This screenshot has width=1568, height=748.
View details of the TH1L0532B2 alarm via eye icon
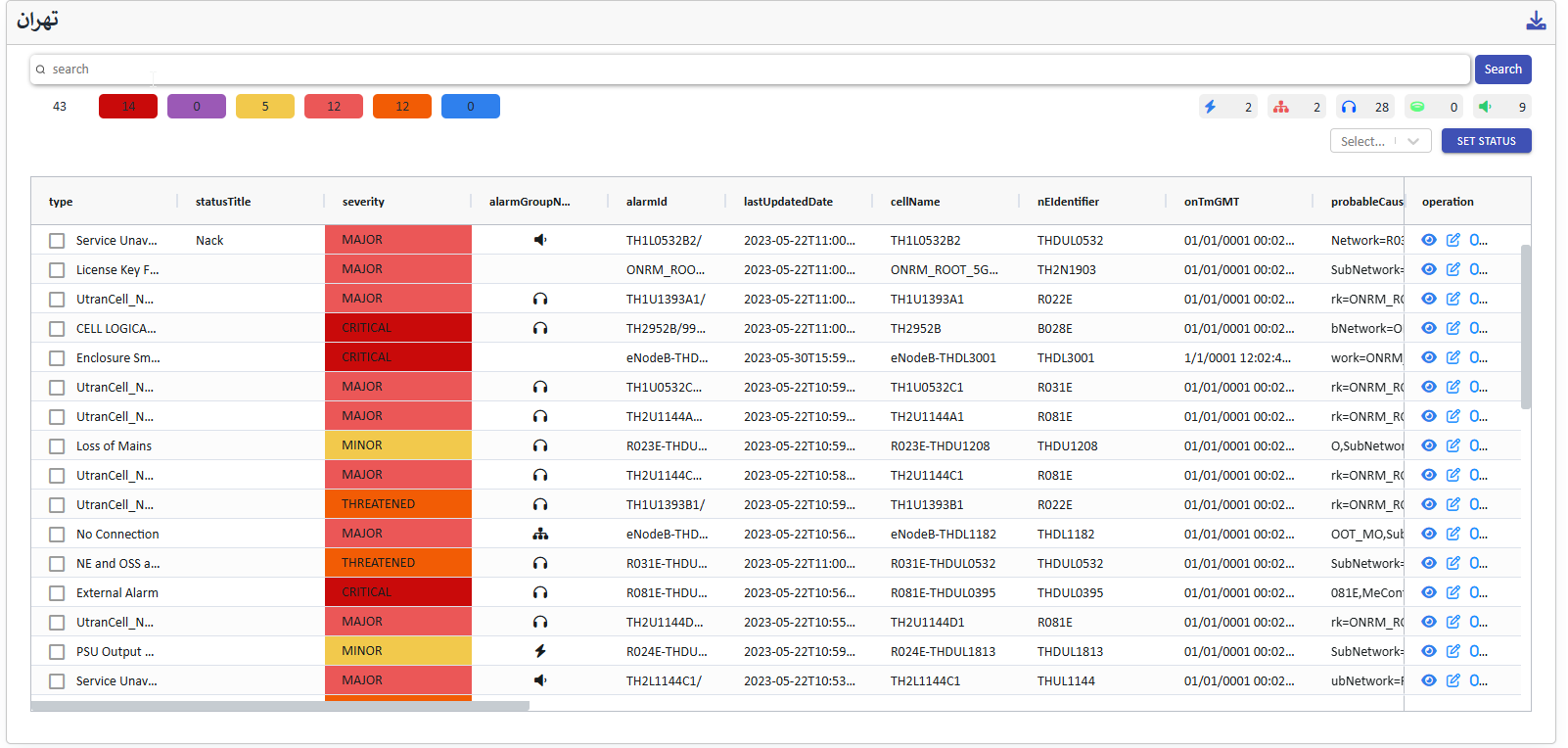click(1429, 240)
